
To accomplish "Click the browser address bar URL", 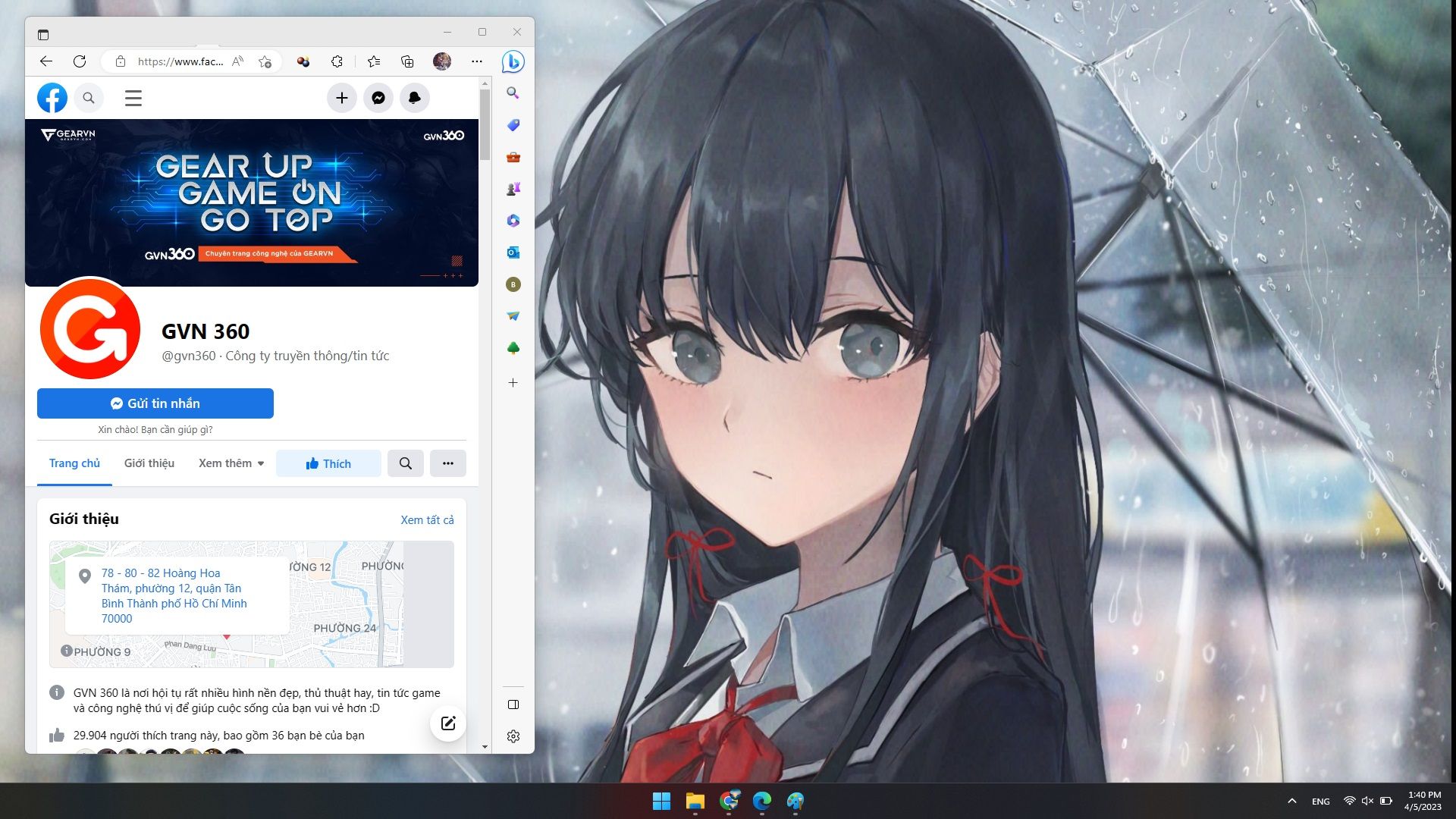I will coord(180,61).
